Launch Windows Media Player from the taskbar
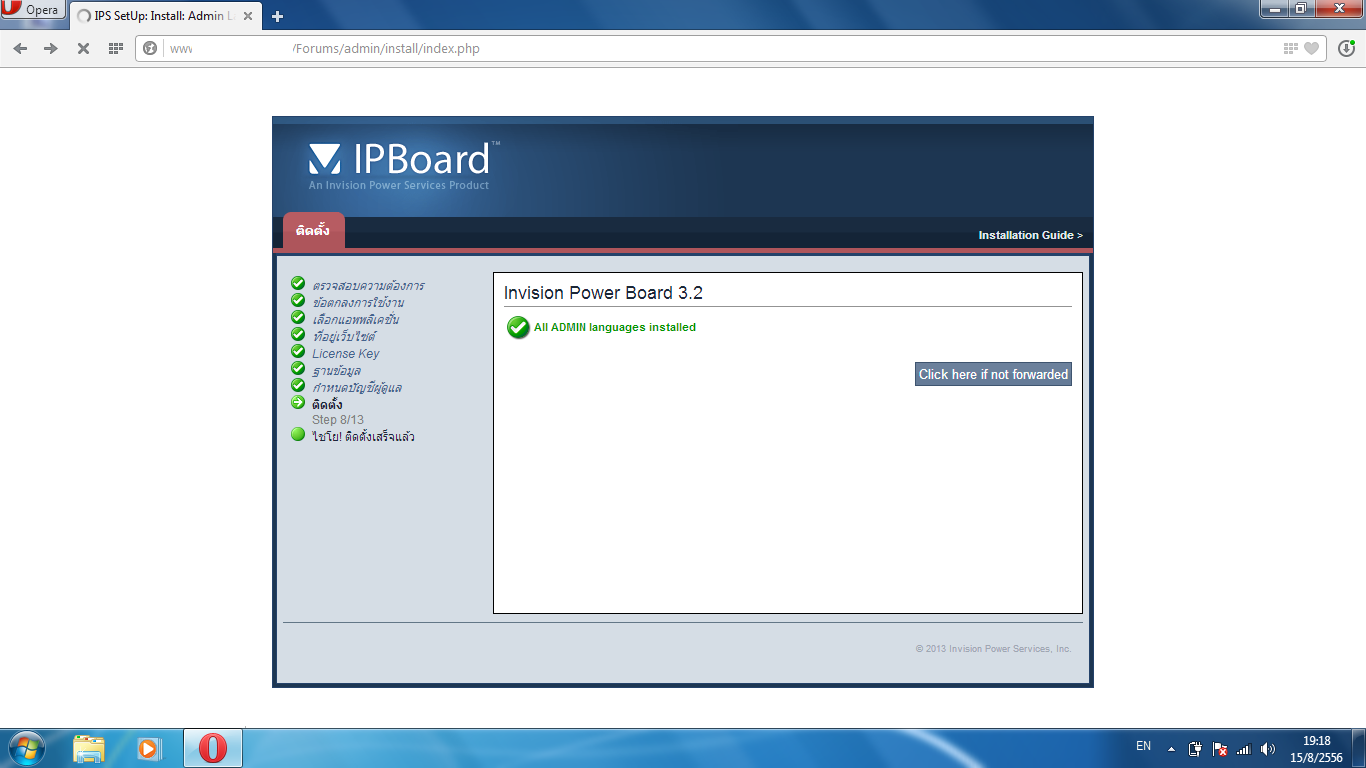This screenshot has width=1366, height=768. tap(149, 748)
